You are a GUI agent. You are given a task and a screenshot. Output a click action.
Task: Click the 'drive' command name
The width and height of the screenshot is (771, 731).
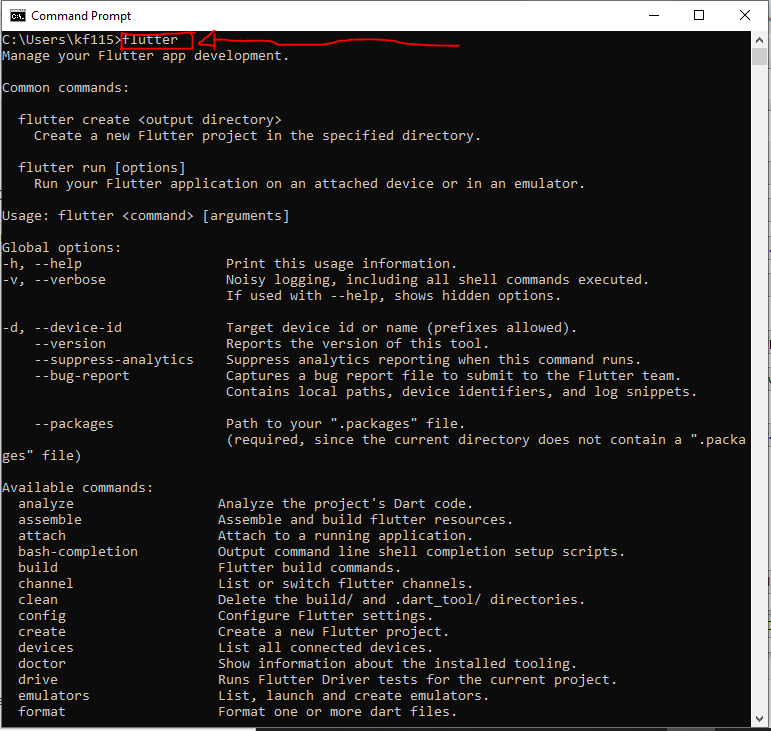point(38,680)
